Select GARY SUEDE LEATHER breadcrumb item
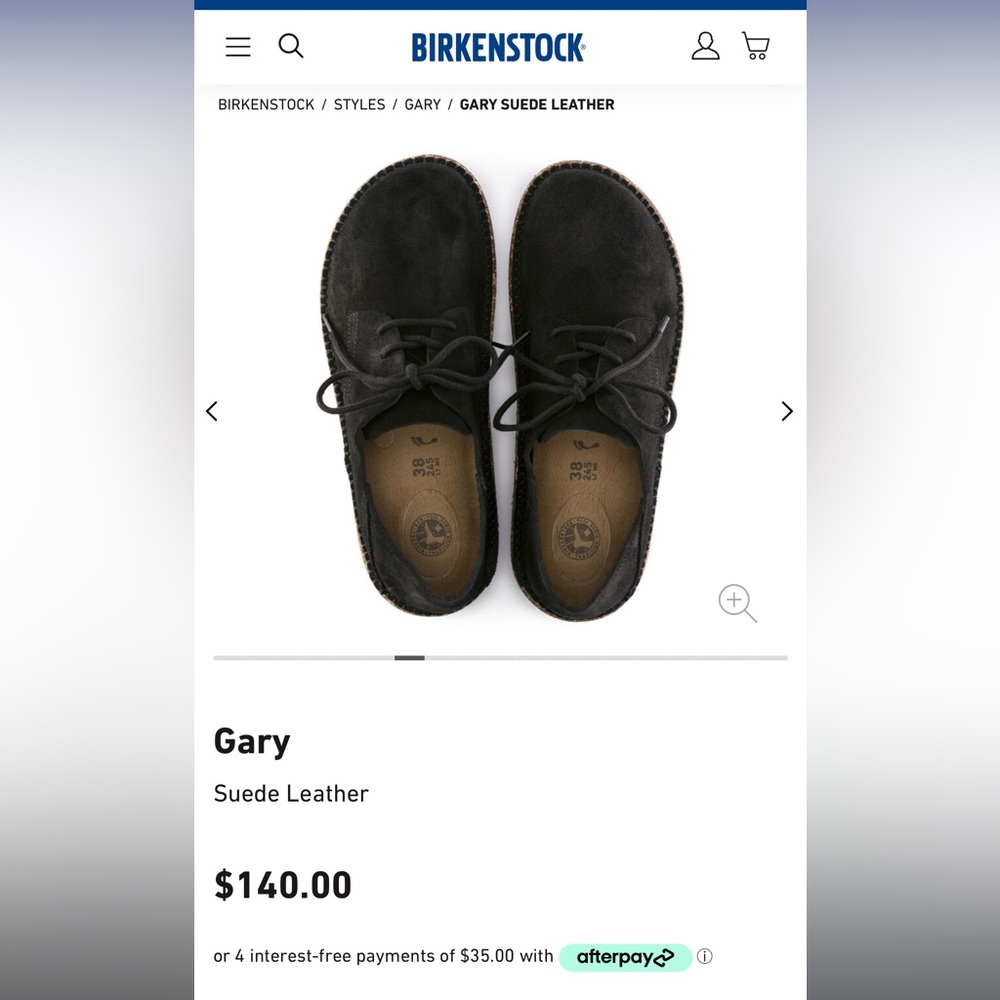The image size is (1000, 1000). [536, 104]
